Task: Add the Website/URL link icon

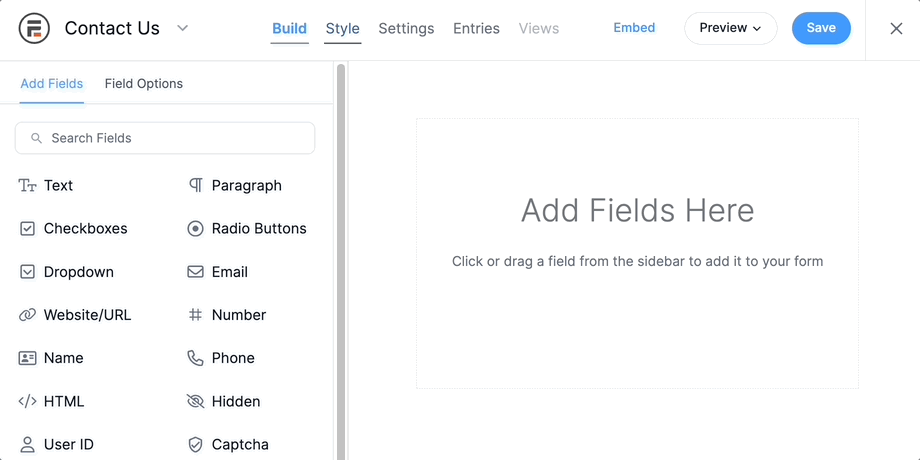Action: [x=28, y=315]
